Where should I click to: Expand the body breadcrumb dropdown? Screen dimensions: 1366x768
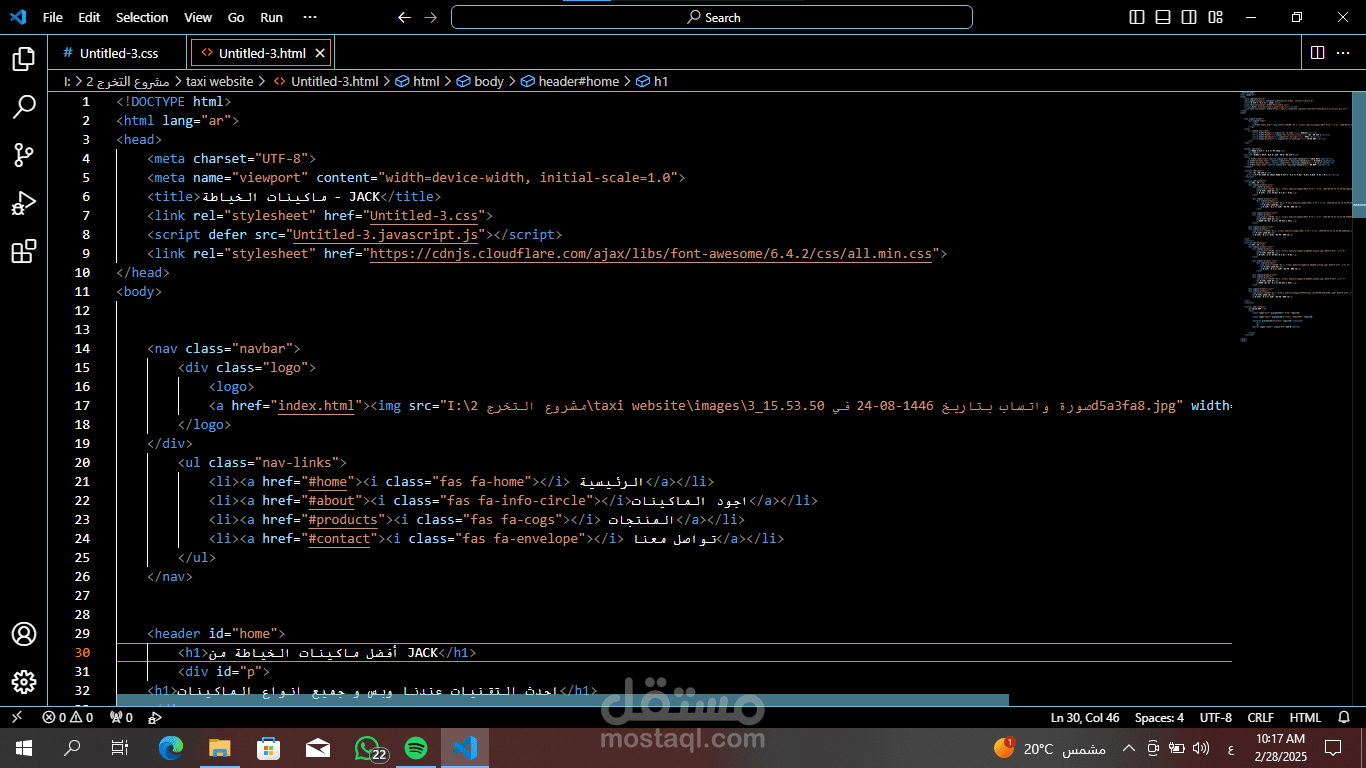[481, 81]
